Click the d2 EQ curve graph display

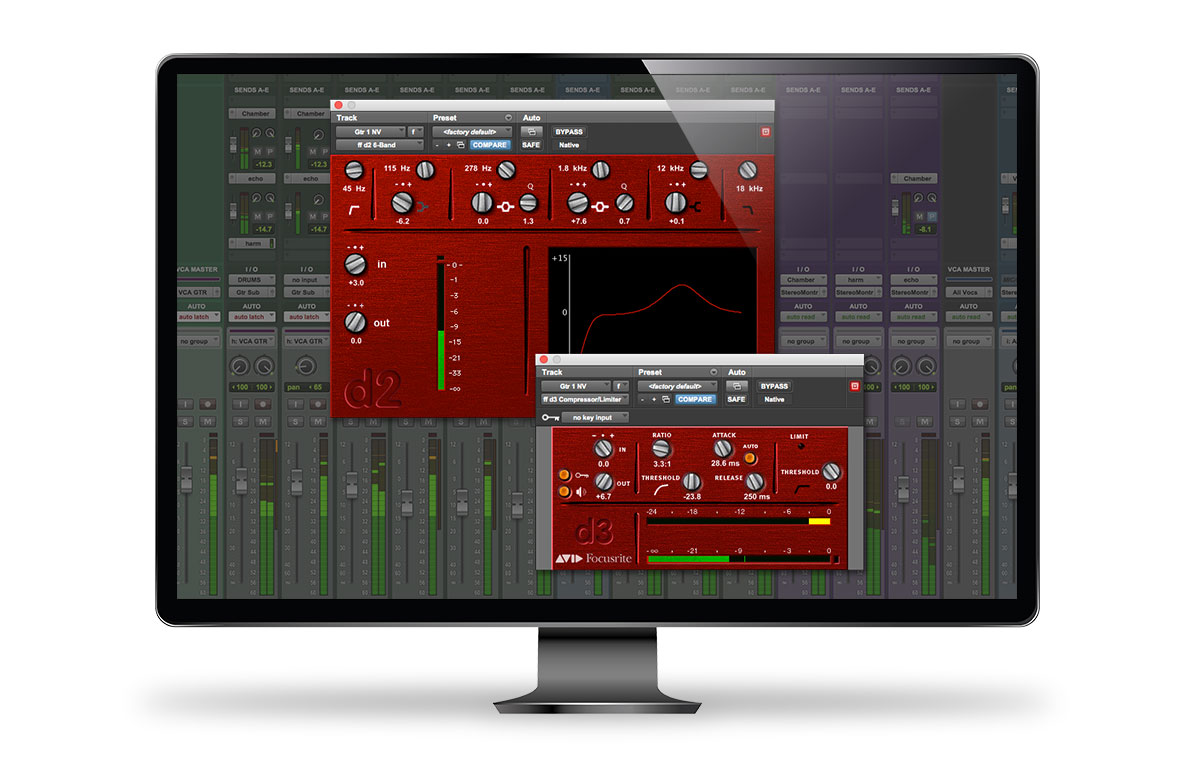pyautogui.click(x=653, y=300)
